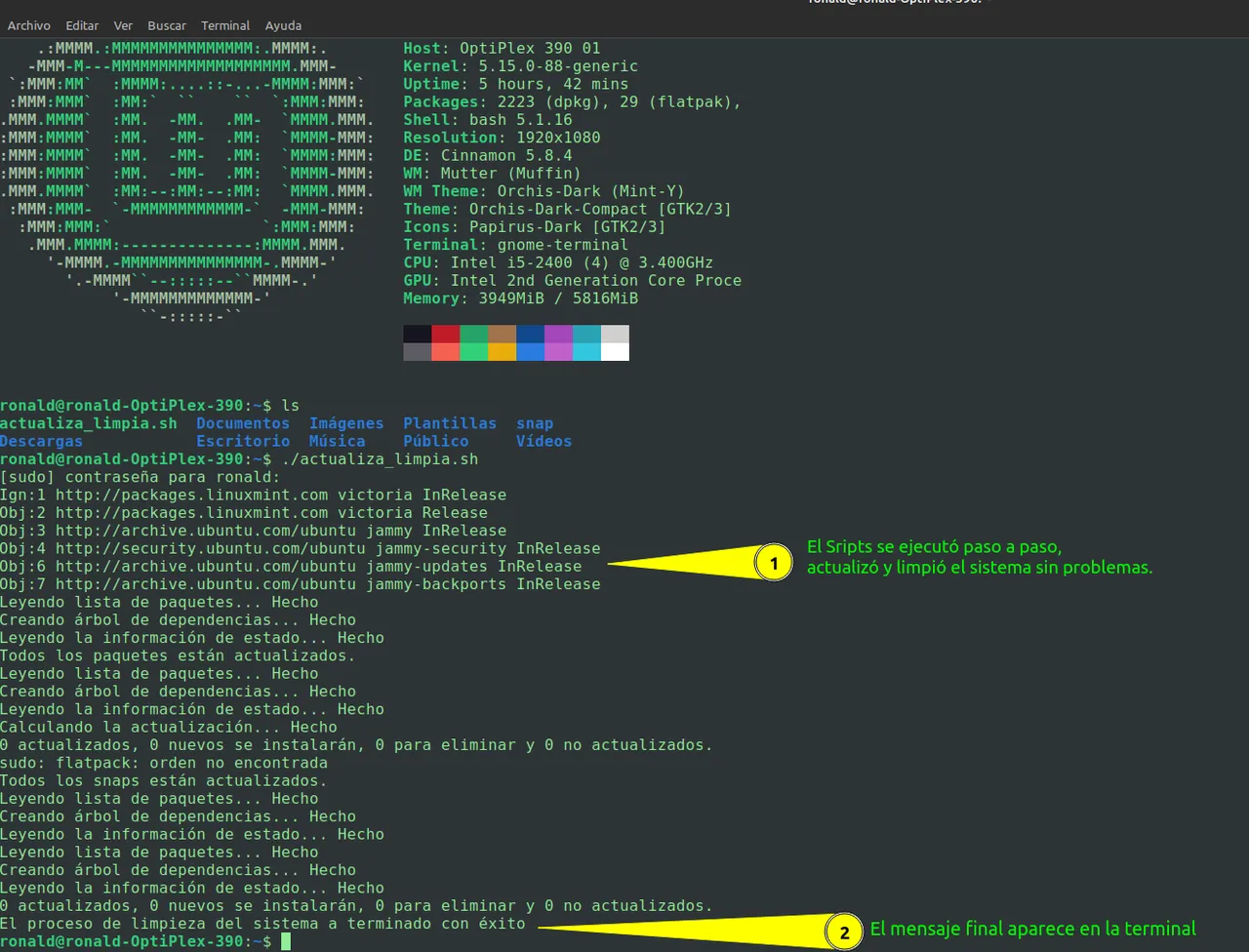The height and width of the screenshot is (952, 1249).
Task: Click the yellow annotation circle numbered 2
Action: [x=844, y=932]
